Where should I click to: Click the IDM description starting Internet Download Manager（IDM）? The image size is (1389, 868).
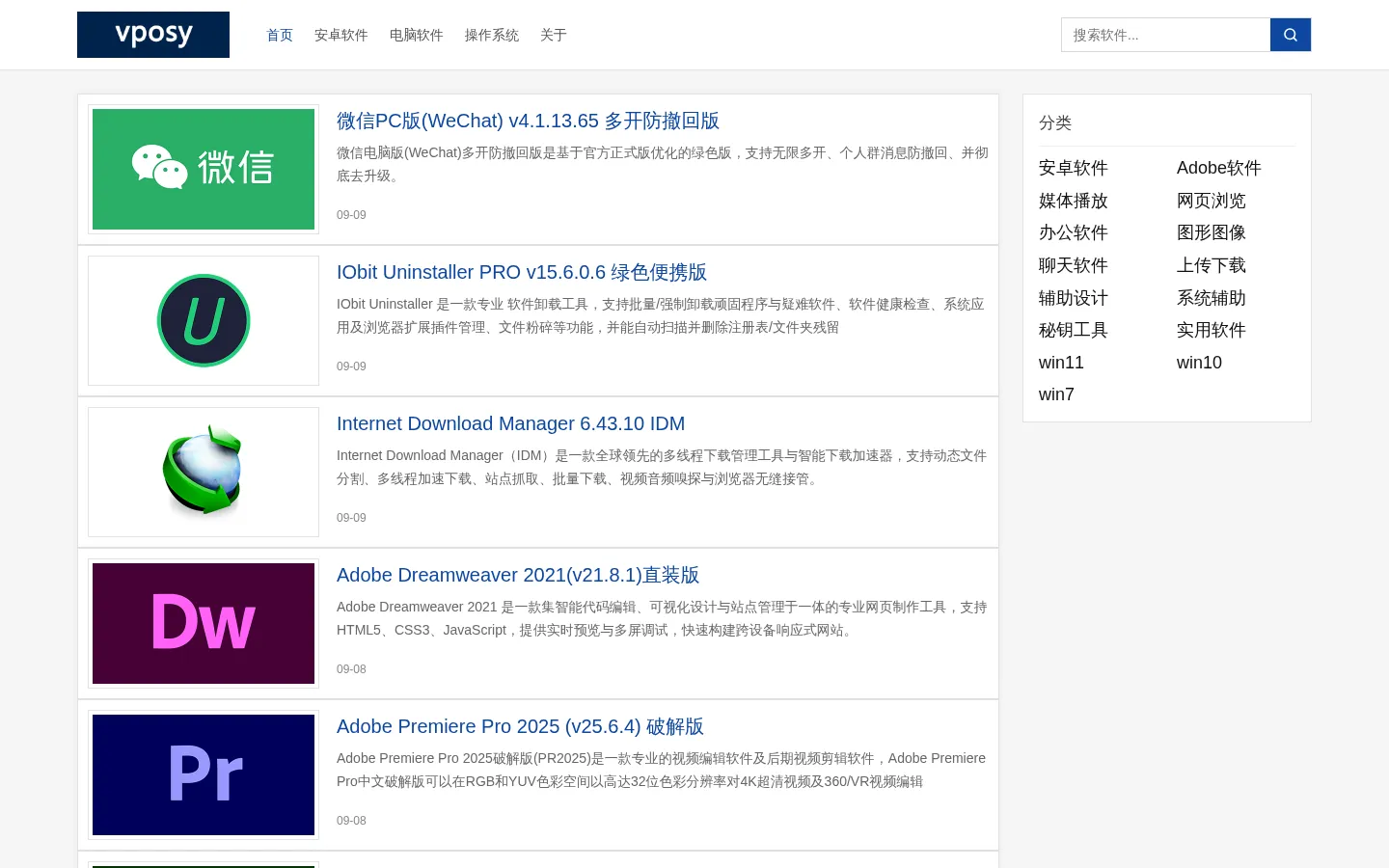tap(662, 467)
